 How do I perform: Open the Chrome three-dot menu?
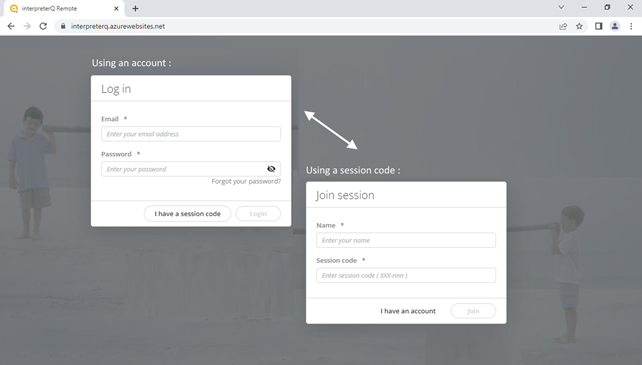[x=631, y=26]
